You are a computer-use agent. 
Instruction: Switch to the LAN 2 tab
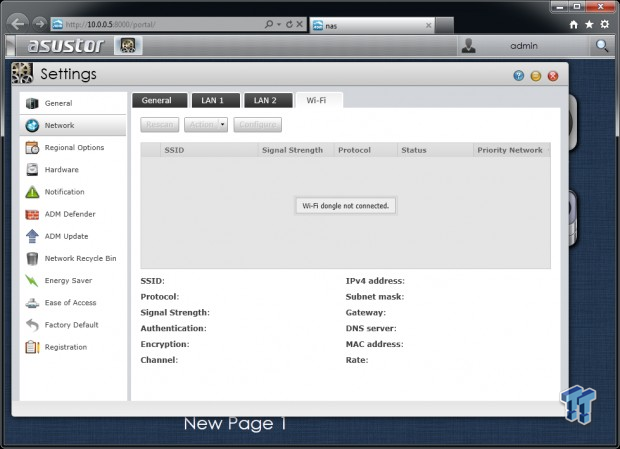click(268, 100)
